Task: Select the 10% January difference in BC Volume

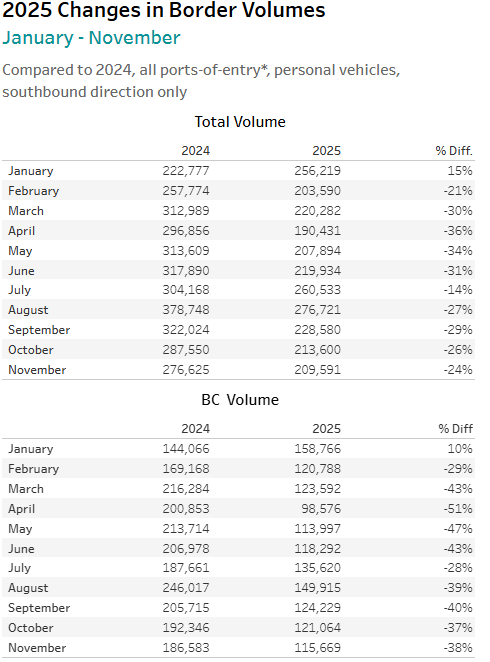Action: tap(460, 448)
